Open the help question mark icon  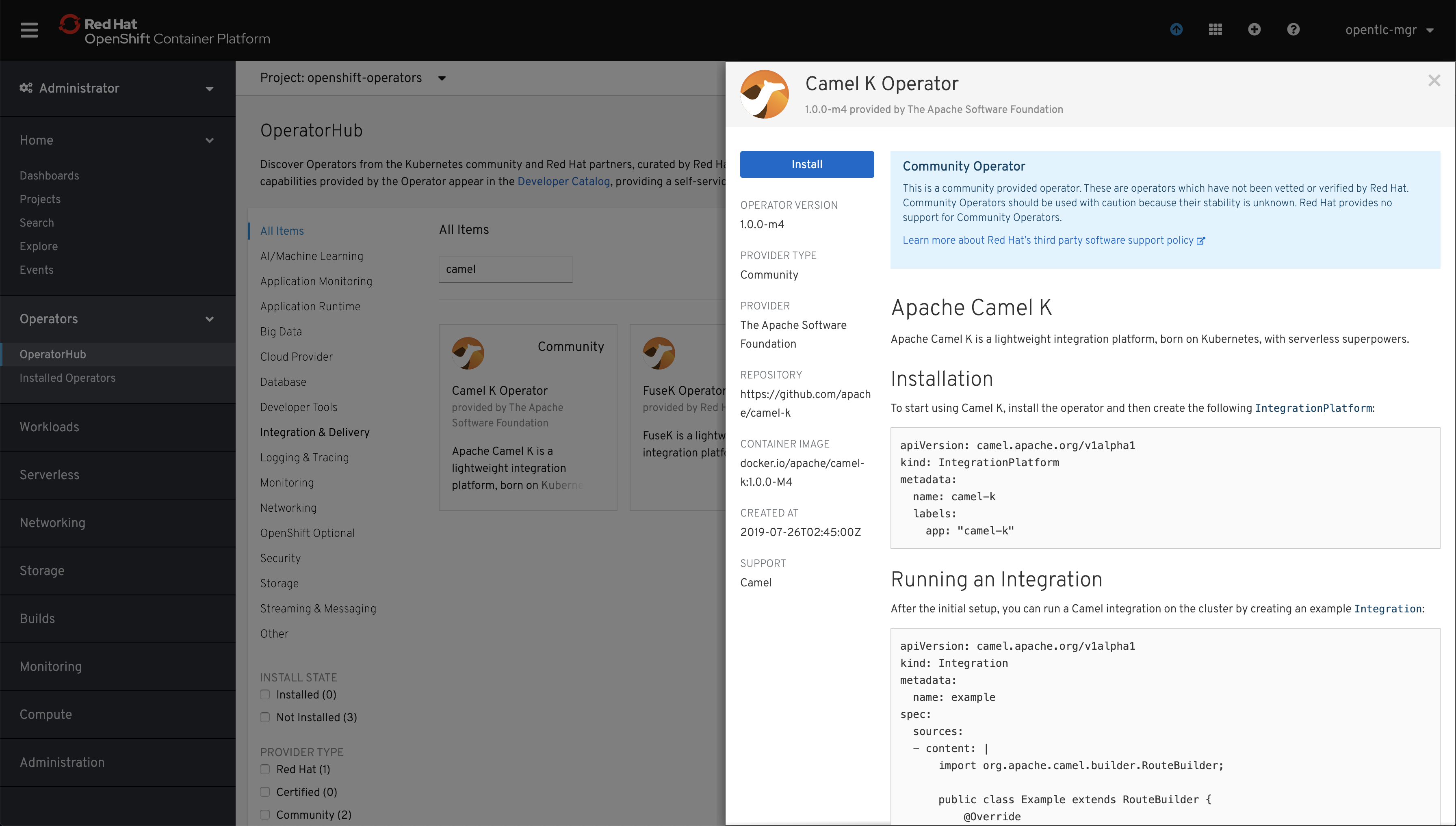pyautogui.click(x=1293, y=30)
